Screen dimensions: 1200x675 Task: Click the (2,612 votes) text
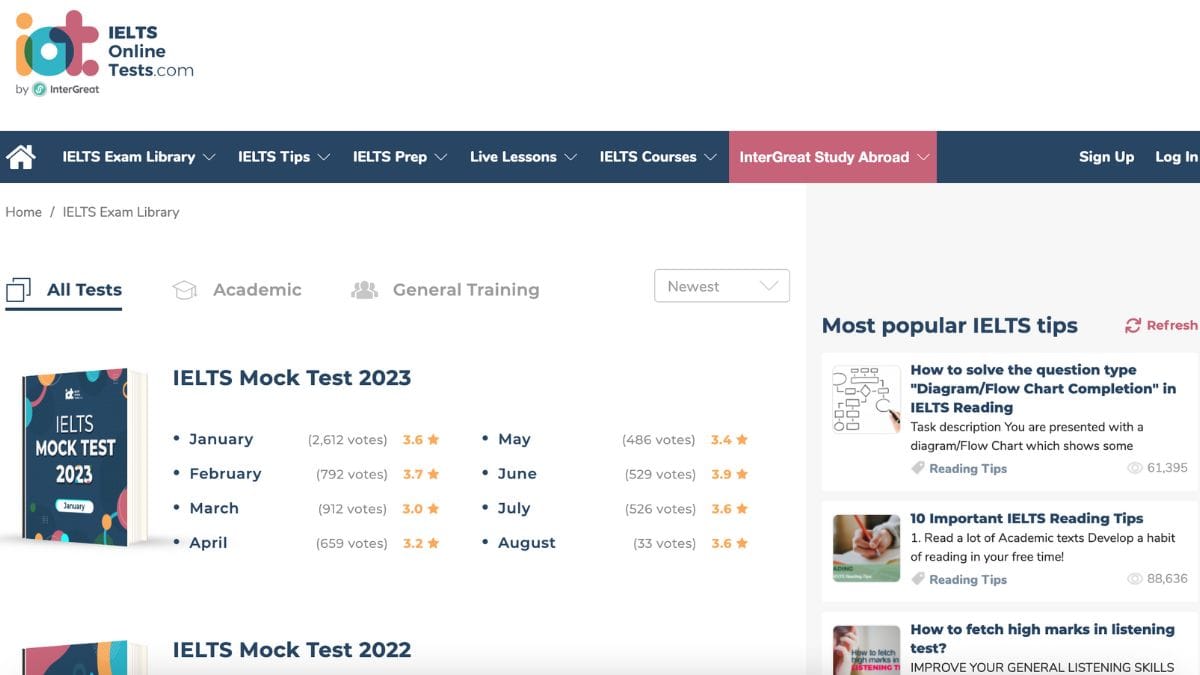point(347,440)
